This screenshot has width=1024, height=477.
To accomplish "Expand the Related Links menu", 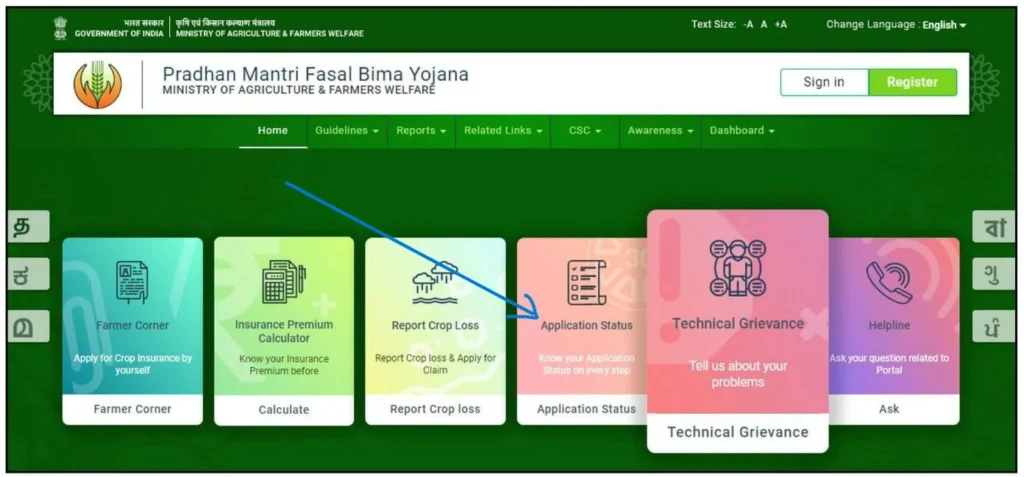I will click(503, 131).
